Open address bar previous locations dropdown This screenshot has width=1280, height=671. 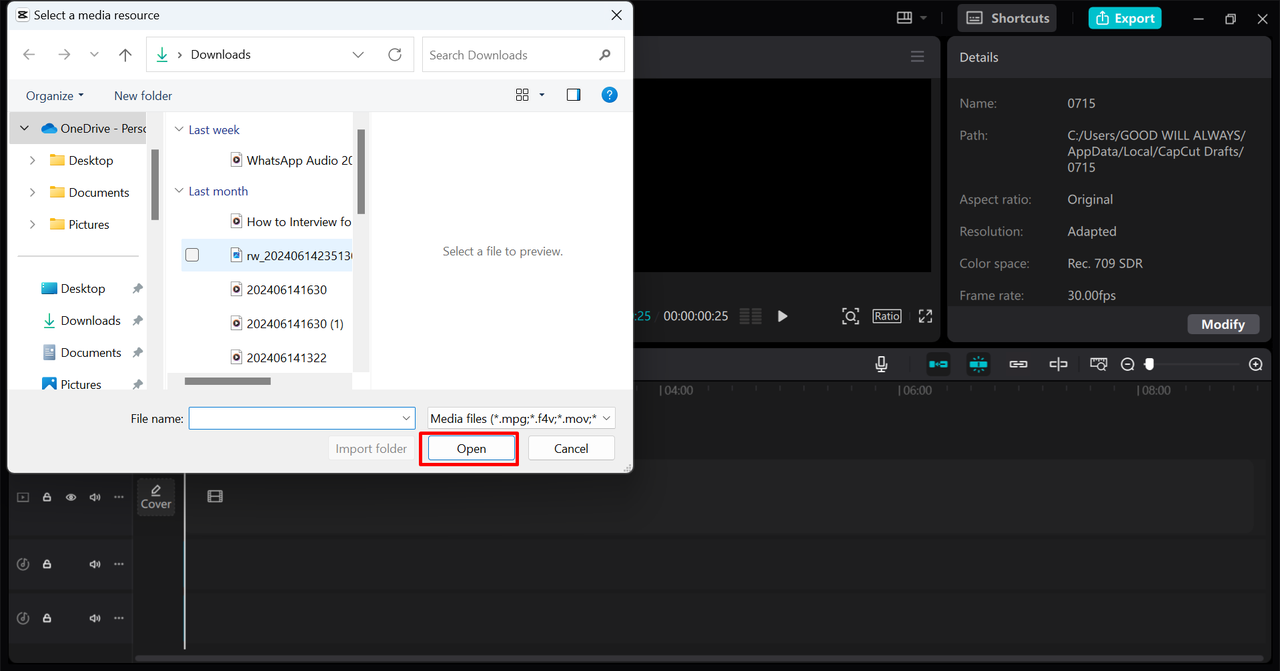pos(358,55)
